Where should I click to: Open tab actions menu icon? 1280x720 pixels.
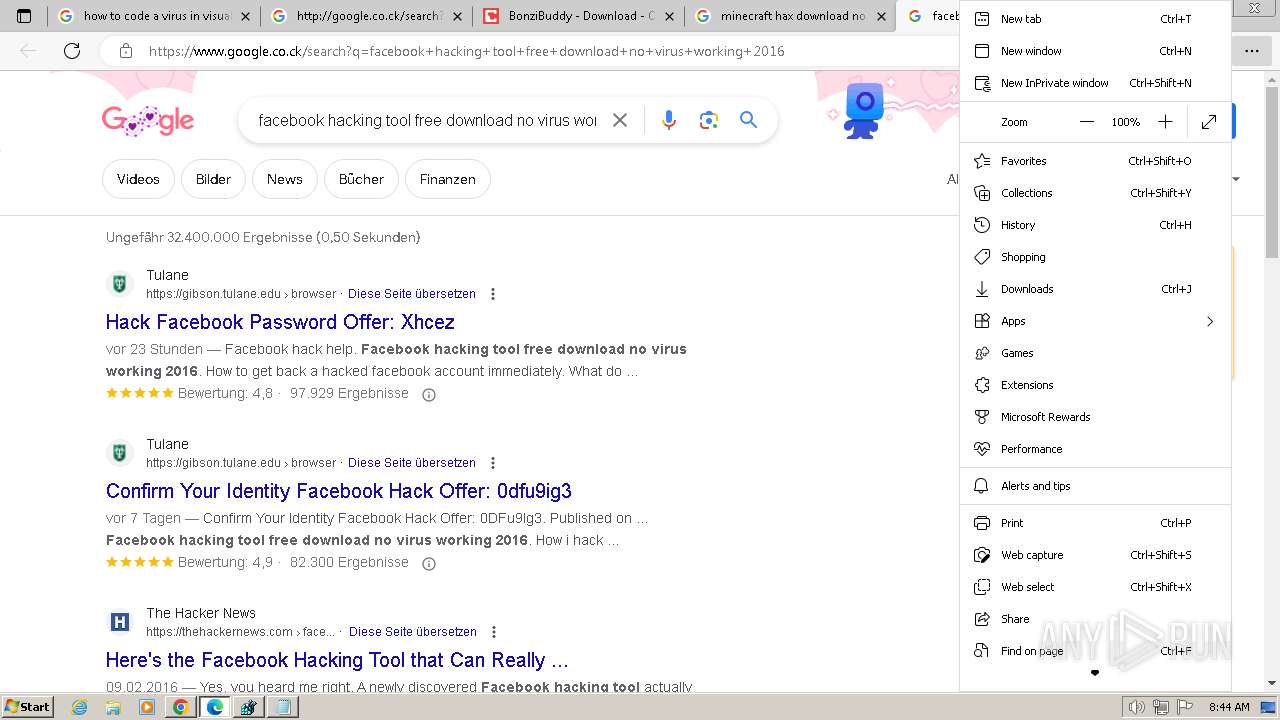(24, 16)
